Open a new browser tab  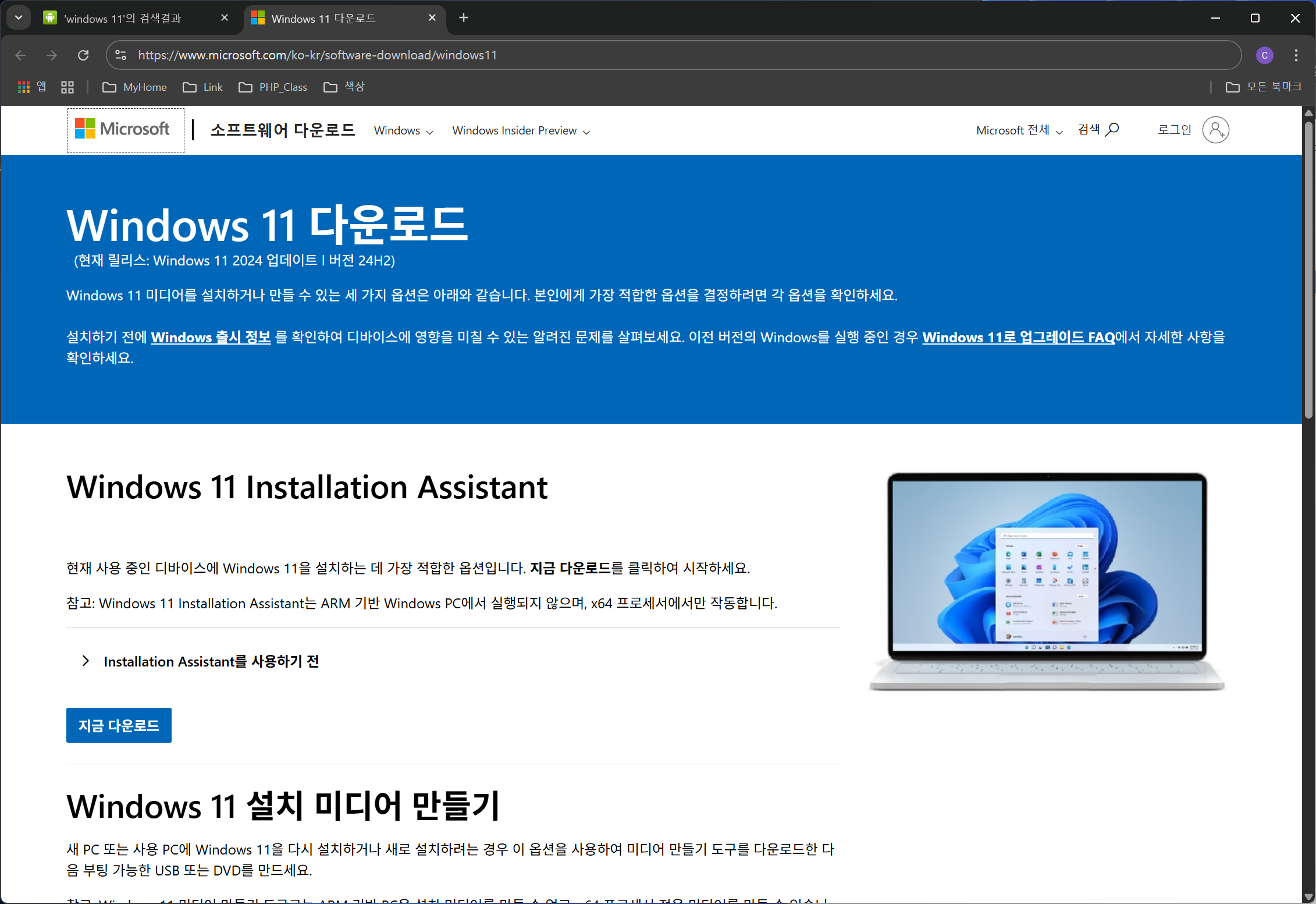pyautogui.click(x=463, y=18)
